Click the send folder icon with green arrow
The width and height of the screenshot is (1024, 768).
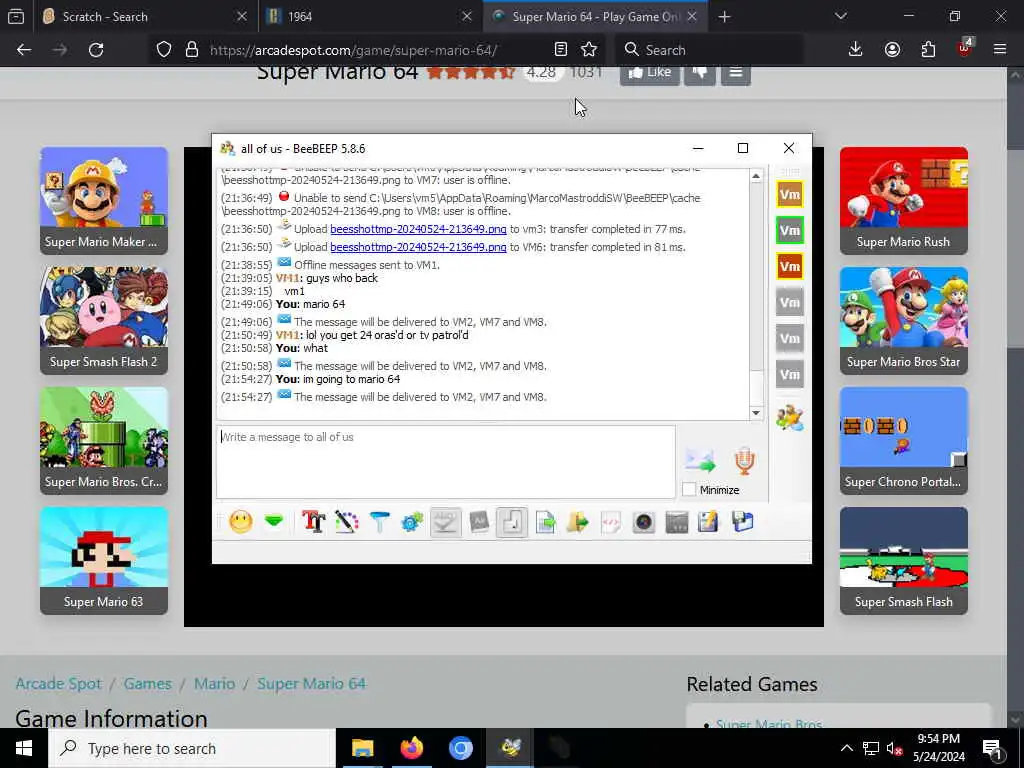pyautogui.click(x=578, y=522)
